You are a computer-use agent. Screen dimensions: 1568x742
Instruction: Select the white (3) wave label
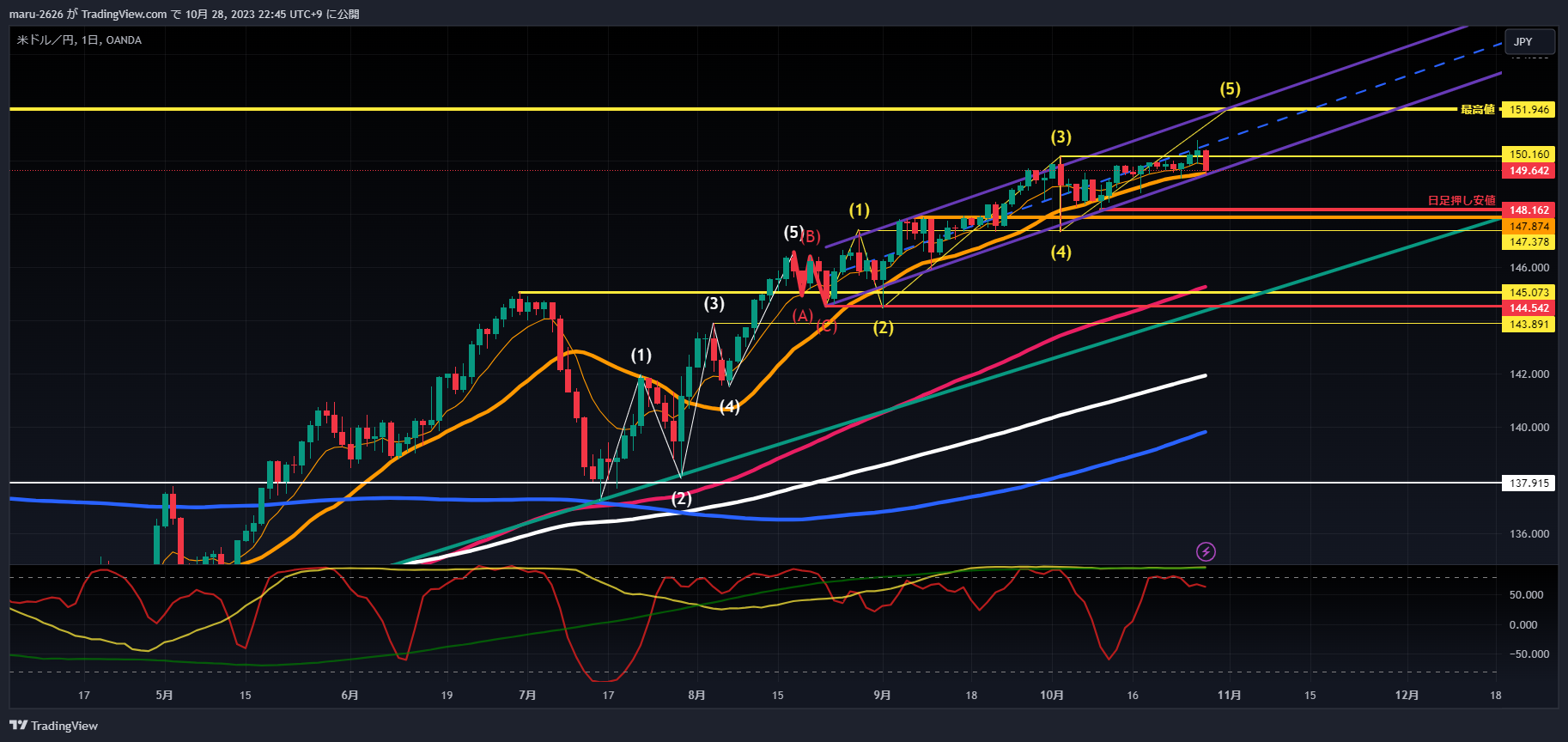tap(714, 303)
